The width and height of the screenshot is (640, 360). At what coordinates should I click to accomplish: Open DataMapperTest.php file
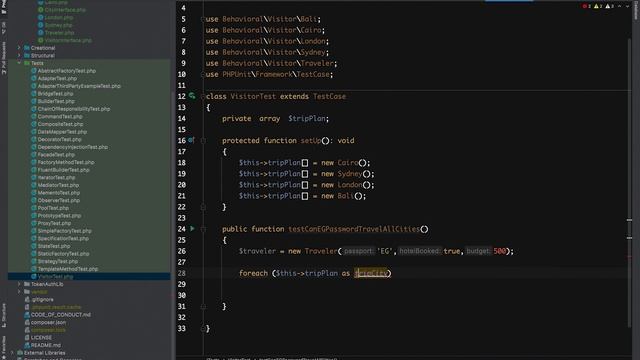pos(62,132)
